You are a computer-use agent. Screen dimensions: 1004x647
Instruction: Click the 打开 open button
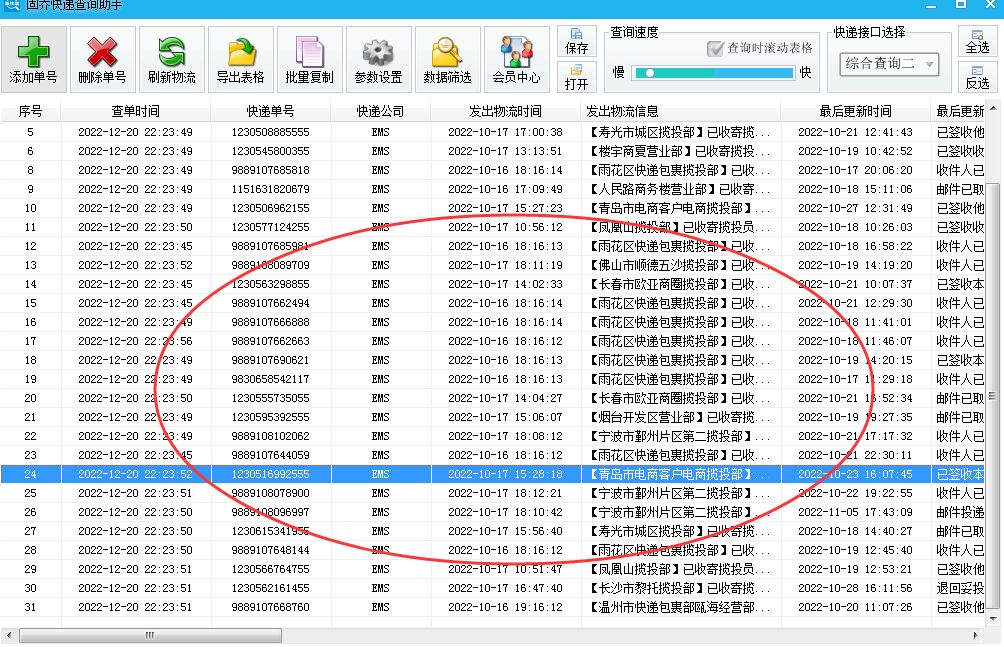pyautogui.click(x=576, y=78)
